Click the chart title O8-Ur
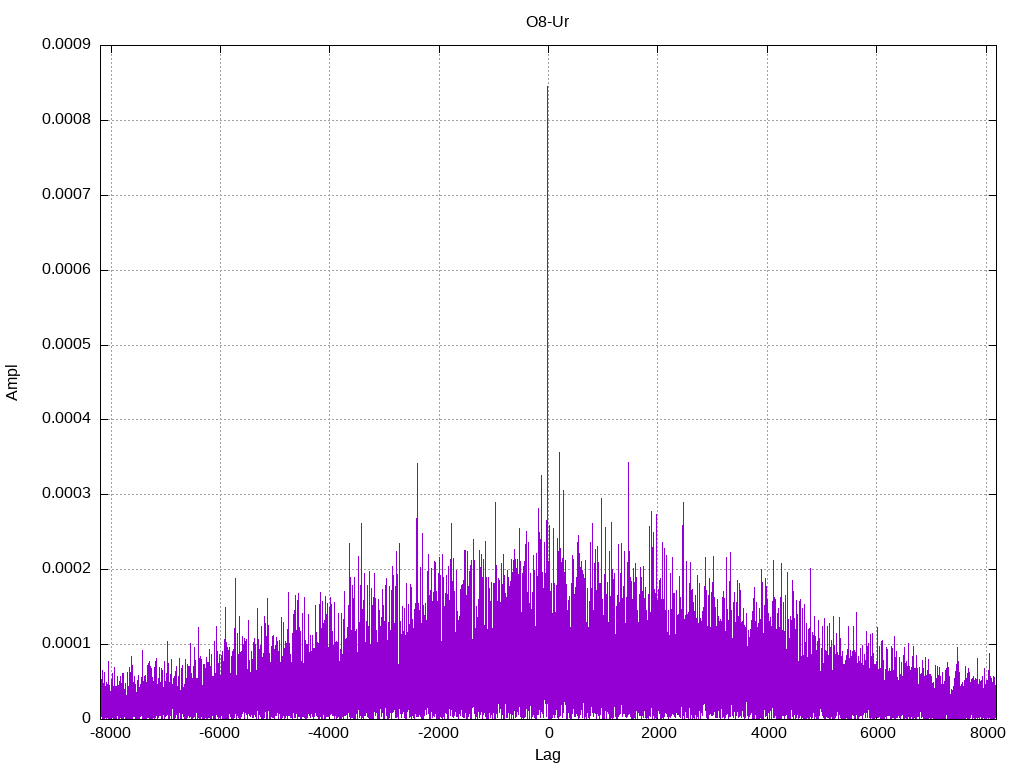Screen dimensions: 1024x768 547,21
